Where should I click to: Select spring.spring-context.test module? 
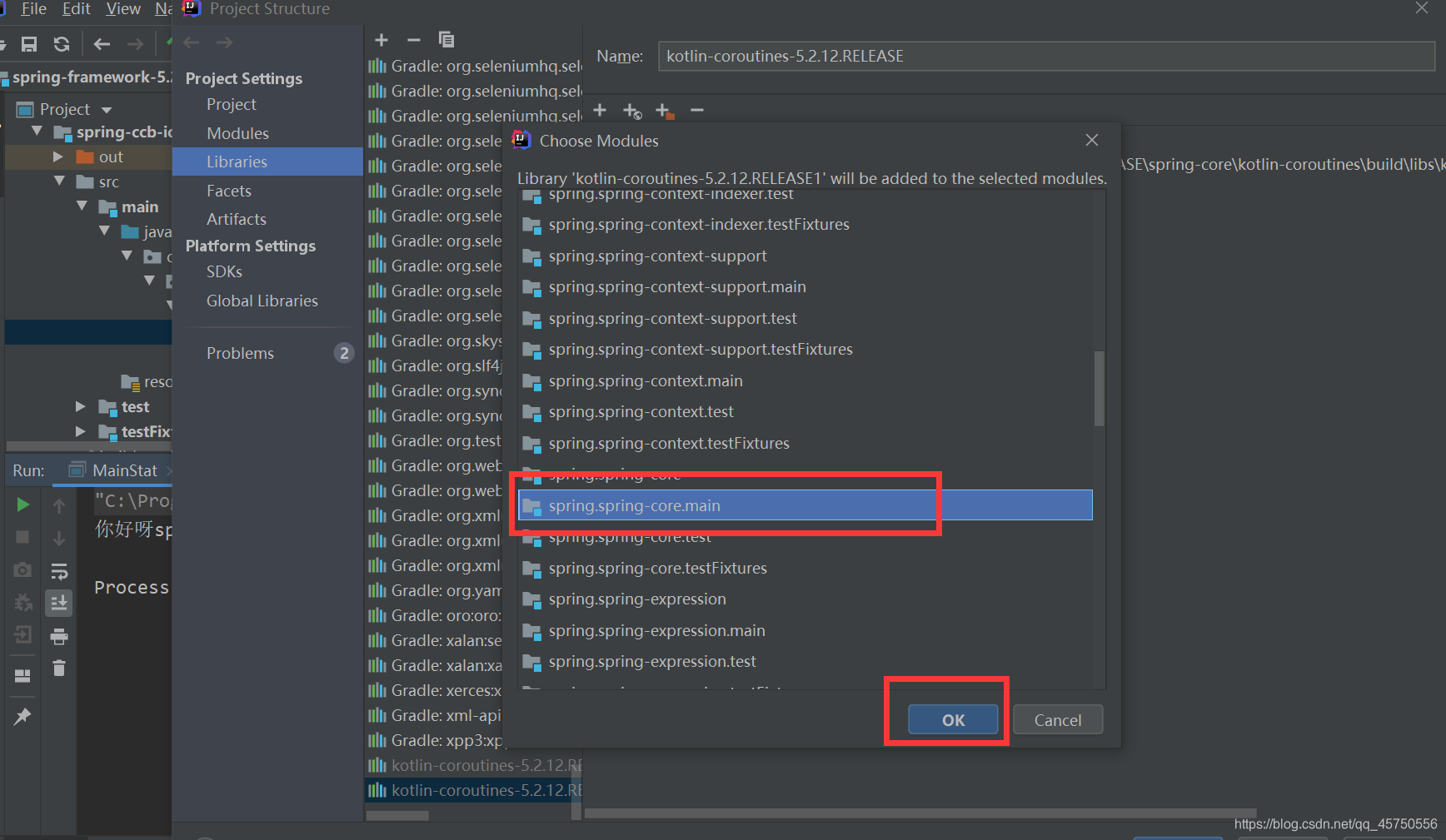coord(805,411)
